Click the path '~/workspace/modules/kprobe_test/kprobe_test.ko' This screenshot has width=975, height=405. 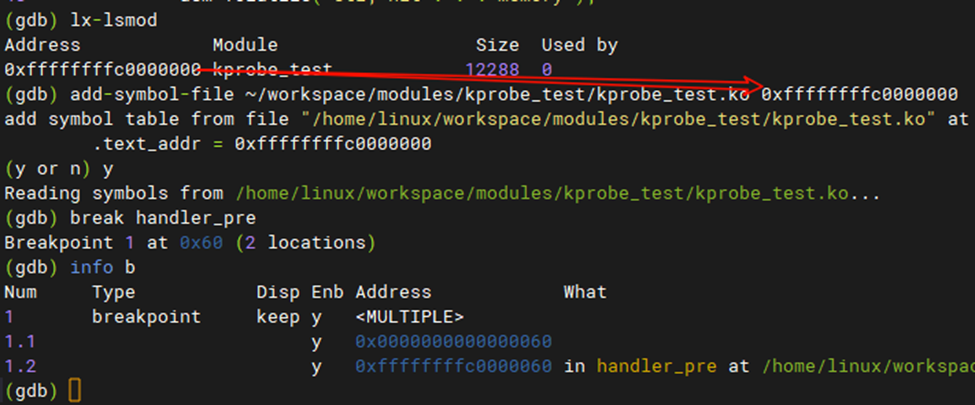(x=497, y=95)
